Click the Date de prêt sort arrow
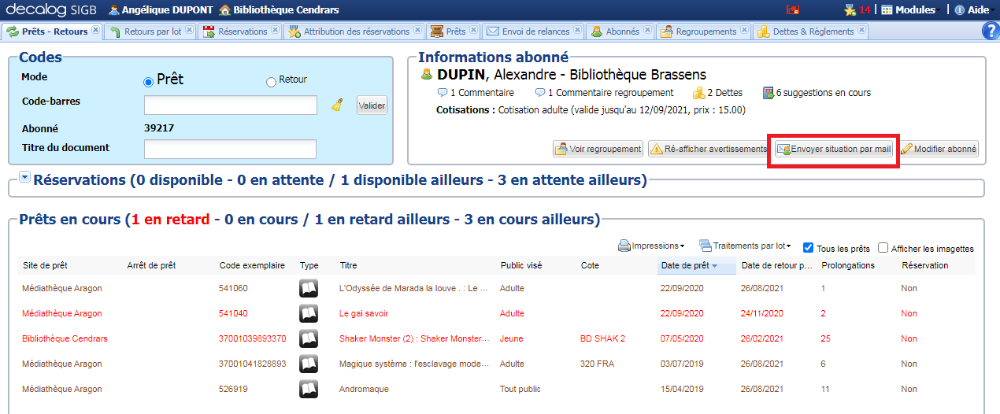Viewport: 1000px width, 414px height. point(715,266)
